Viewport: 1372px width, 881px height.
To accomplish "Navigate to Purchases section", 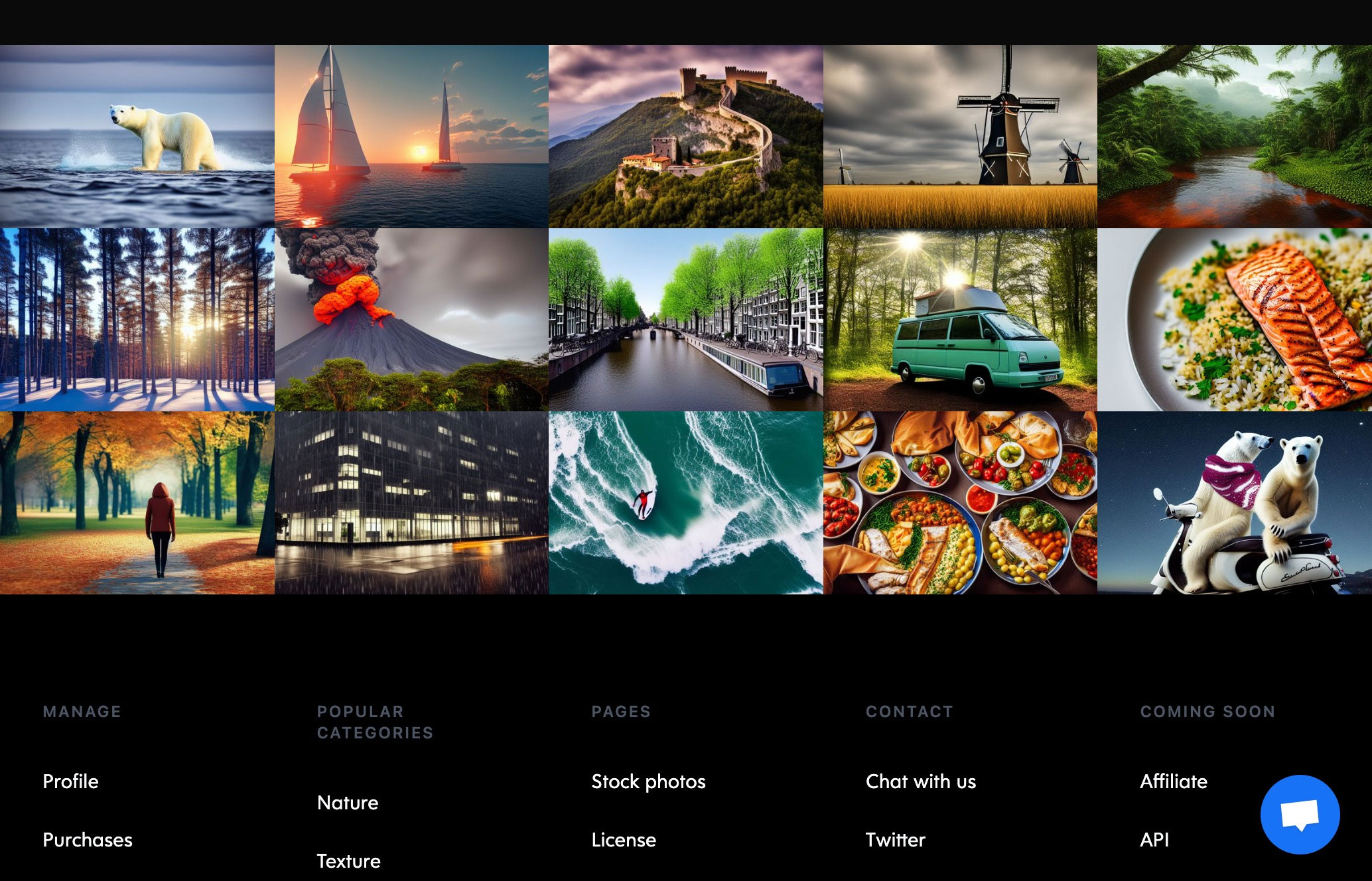I will click(x=87, y=839).
